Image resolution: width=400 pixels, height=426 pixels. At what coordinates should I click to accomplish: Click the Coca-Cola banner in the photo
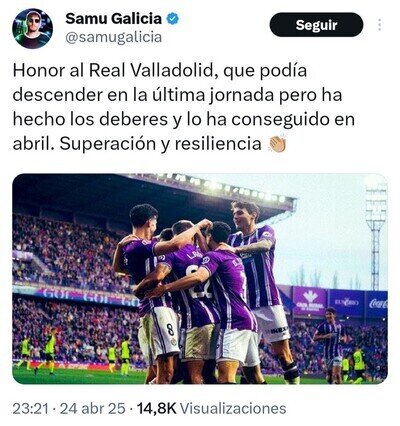point(377,304)
